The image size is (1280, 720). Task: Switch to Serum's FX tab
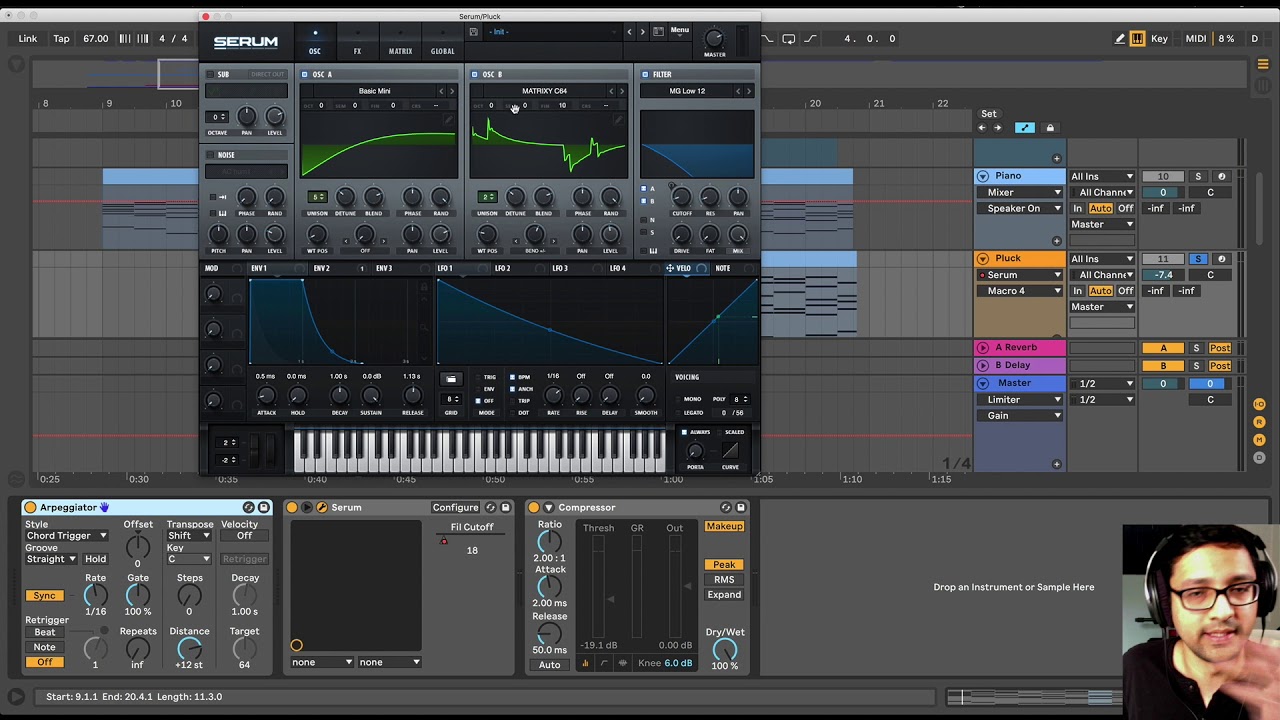(x=357, y=42)
